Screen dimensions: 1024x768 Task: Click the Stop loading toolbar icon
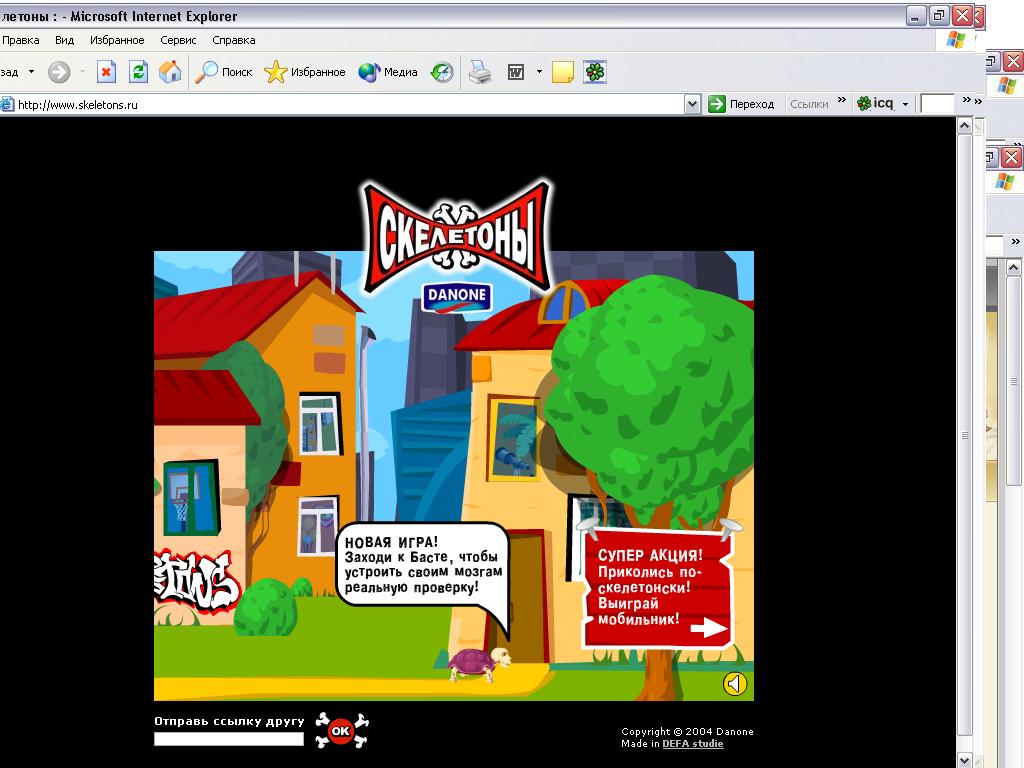(x=107, y=72)
